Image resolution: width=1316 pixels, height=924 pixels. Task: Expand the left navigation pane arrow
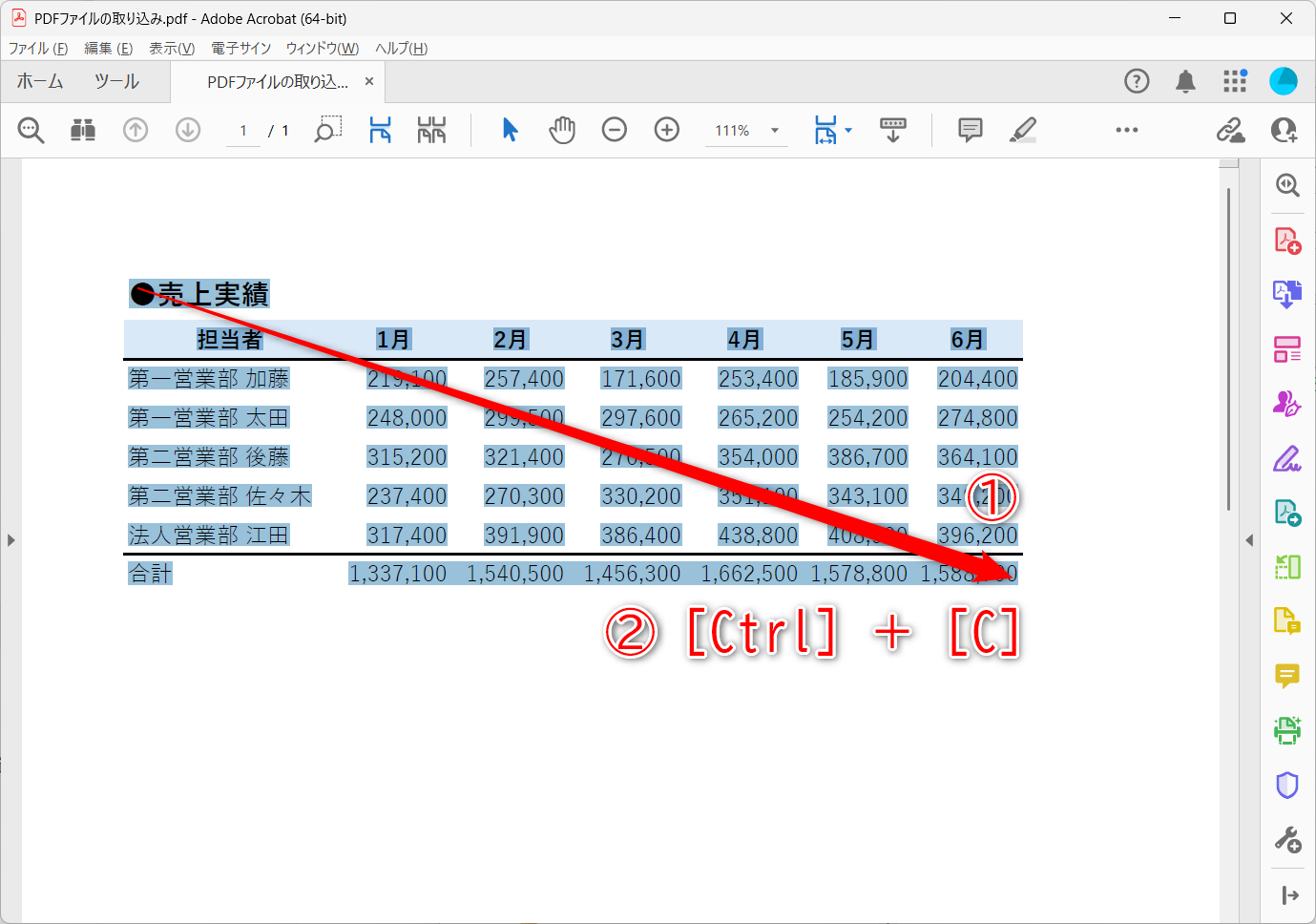click(x=10, y=540)
